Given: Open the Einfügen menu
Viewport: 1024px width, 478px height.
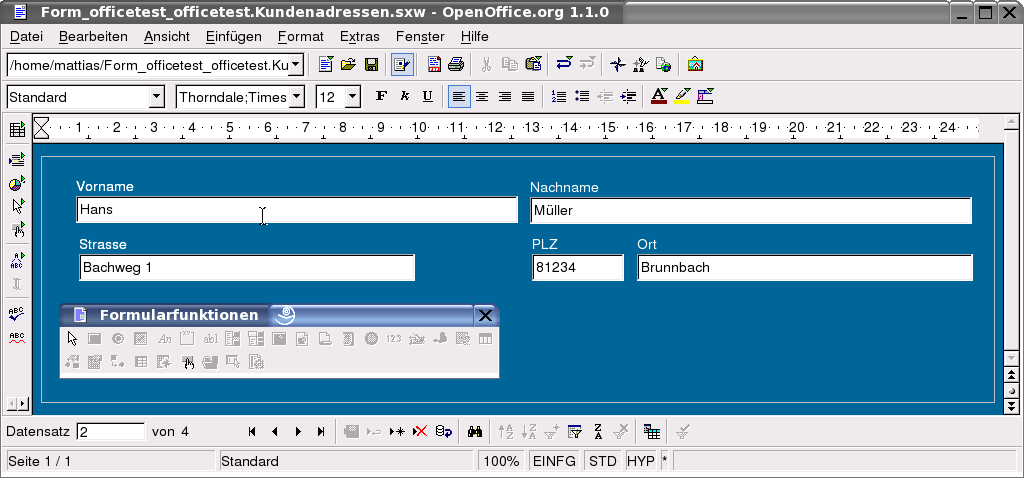Looking at the screenshot, I should click(233, 36).
